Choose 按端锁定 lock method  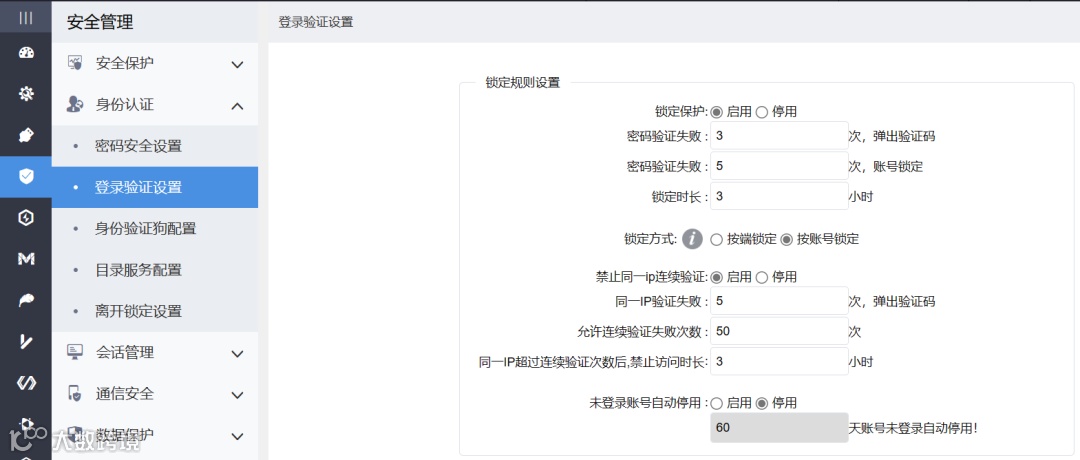click(716, 240)
